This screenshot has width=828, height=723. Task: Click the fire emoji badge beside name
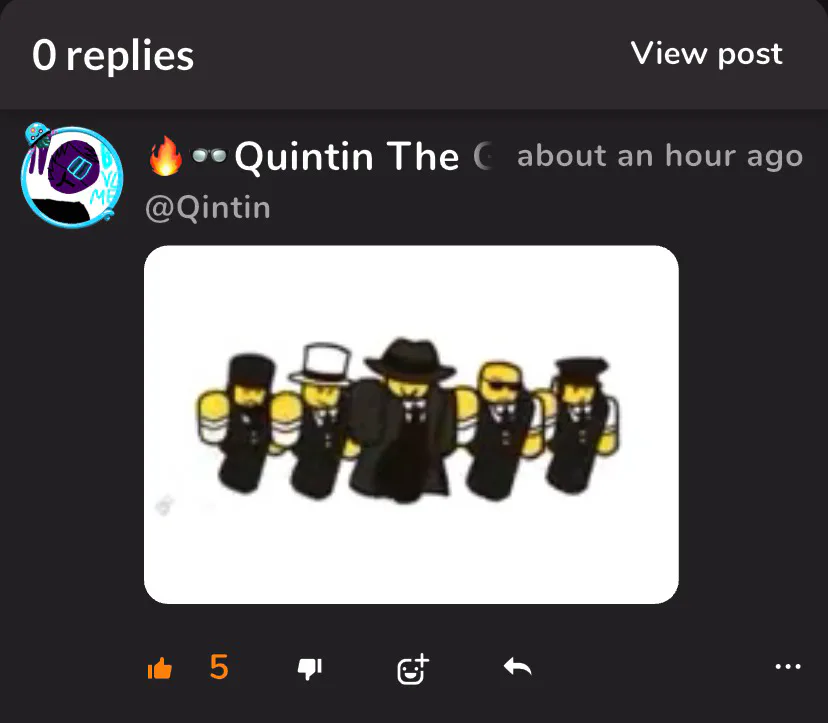pos(166,156)
